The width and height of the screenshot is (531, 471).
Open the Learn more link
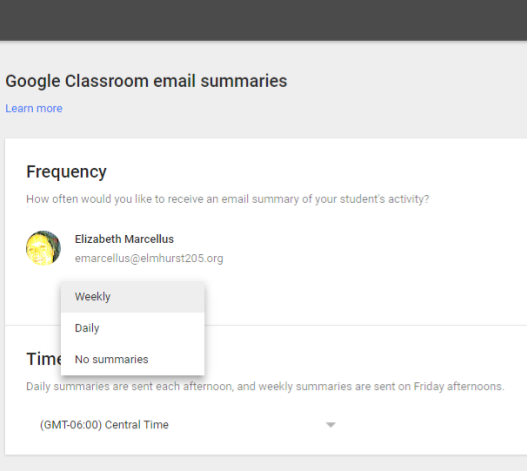tap(34, 108)
